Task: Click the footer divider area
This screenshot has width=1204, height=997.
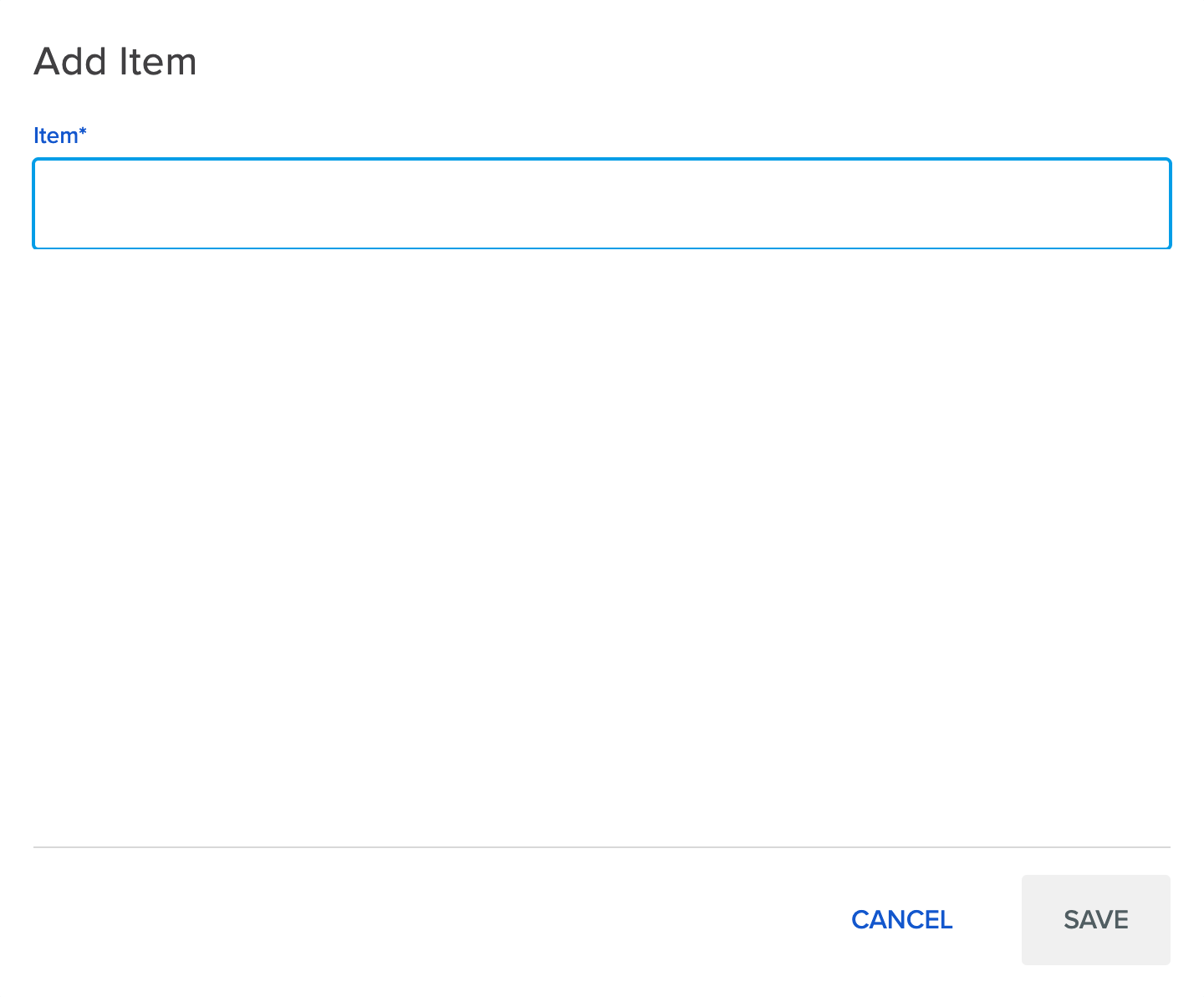Action: pos(601,846)
